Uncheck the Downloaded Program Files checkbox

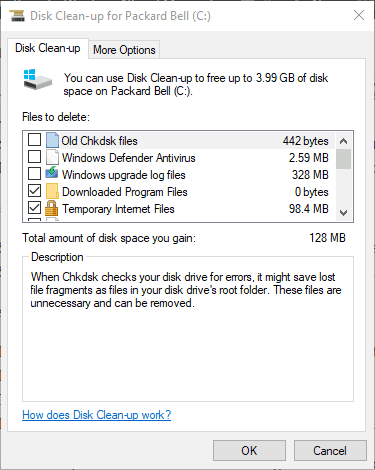pos(34,191)
